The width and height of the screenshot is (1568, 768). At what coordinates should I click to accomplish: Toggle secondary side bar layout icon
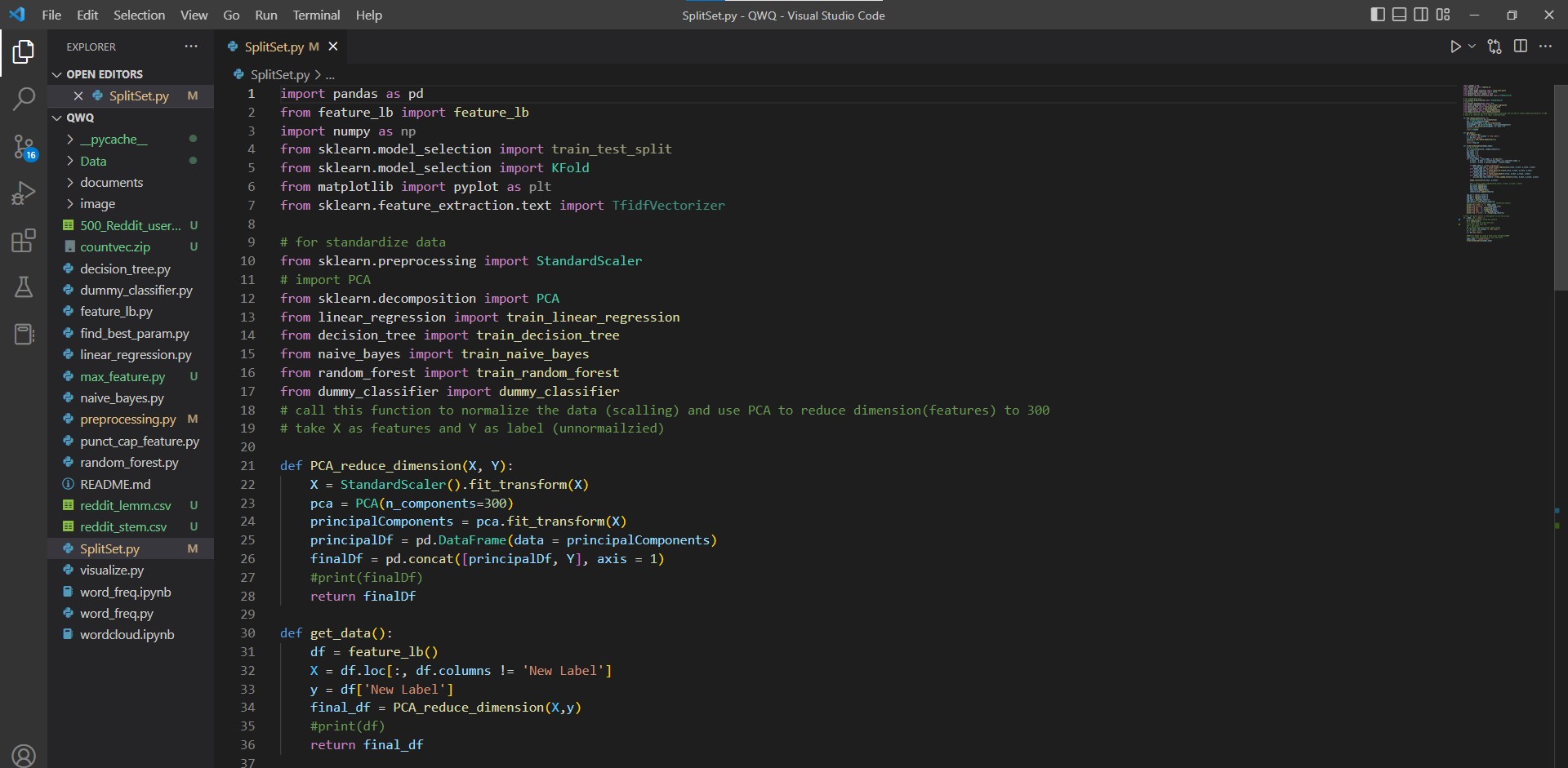pos(1421,15)
